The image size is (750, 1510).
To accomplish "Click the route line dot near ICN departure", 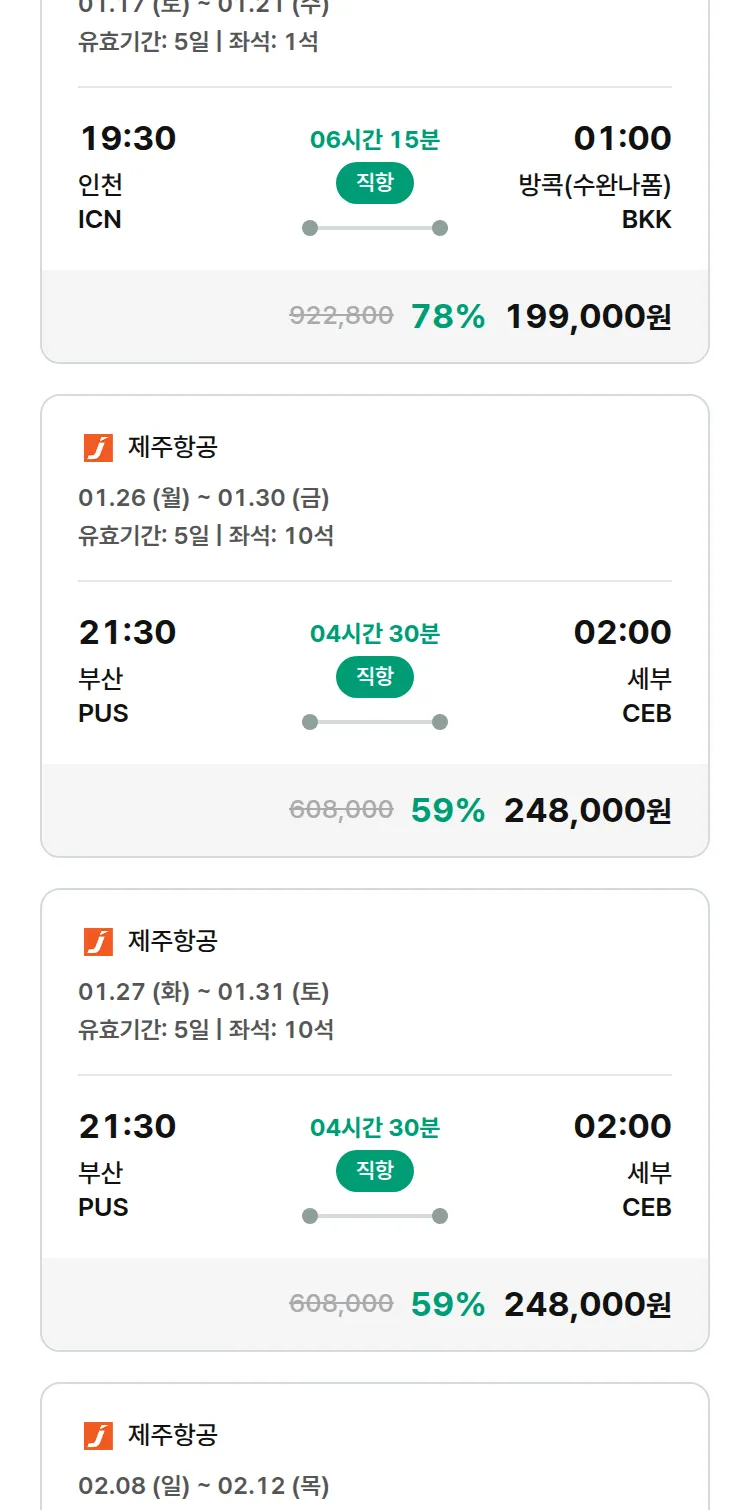I will [x=309, y=227].
